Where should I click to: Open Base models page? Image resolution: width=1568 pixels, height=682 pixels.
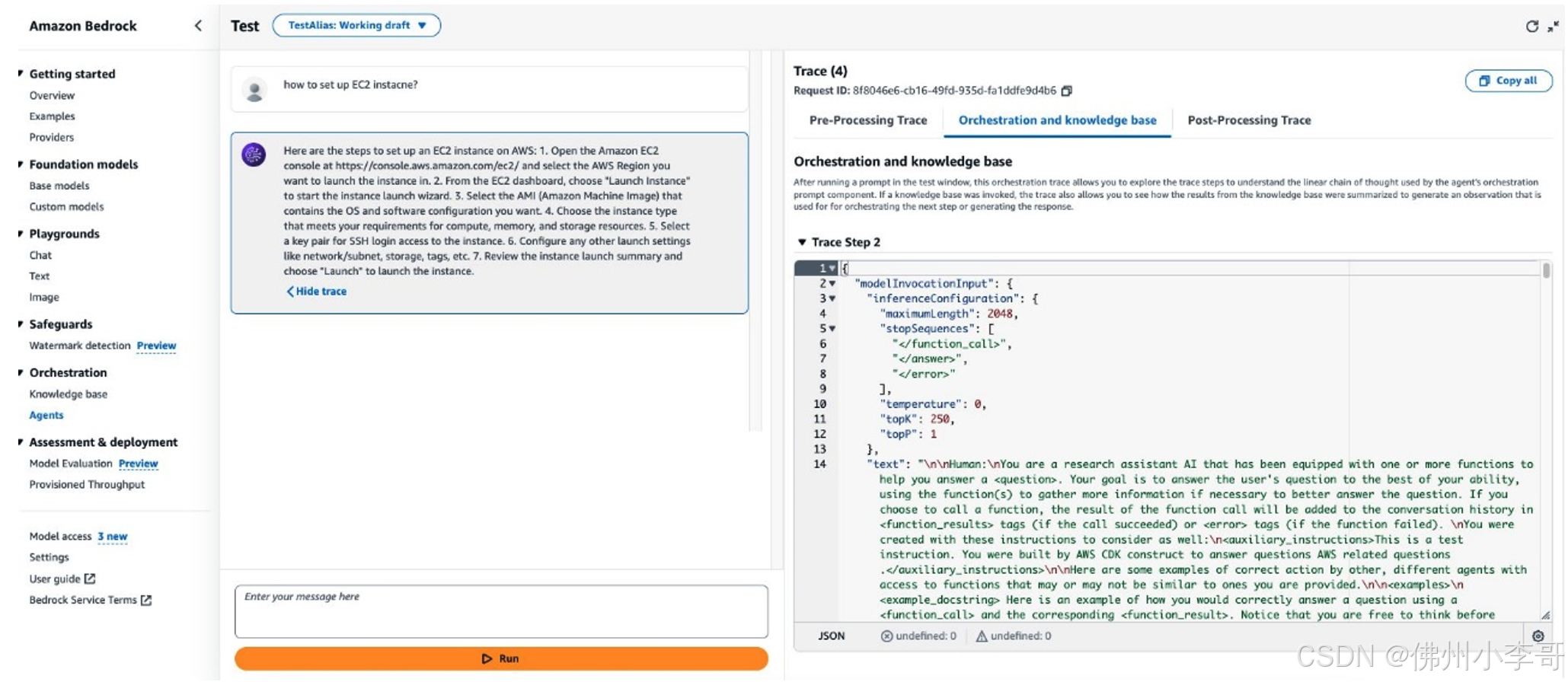coord(59,186)
